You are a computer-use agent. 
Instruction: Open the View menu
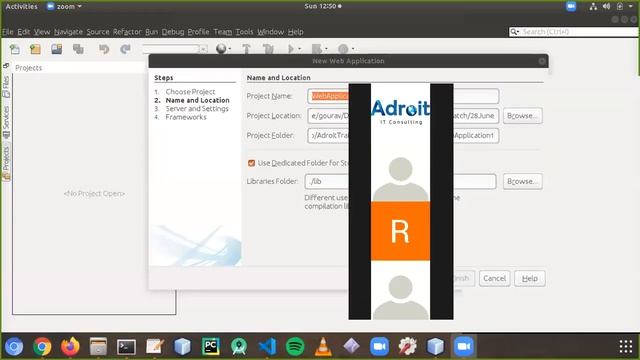42,32
